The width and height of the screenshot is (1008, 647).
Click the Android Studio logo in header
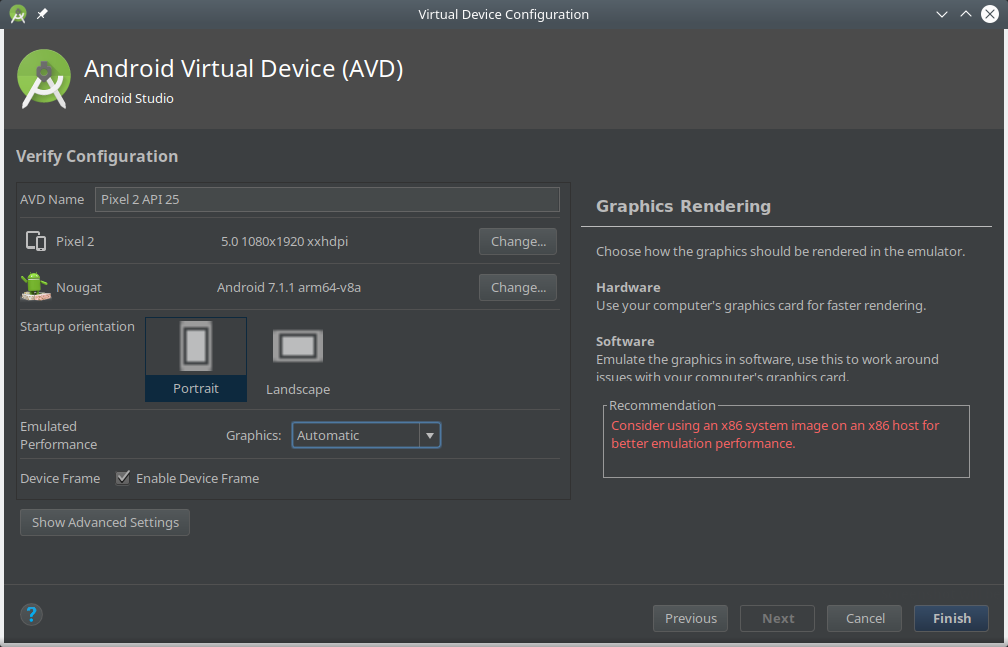pos(44,79)
